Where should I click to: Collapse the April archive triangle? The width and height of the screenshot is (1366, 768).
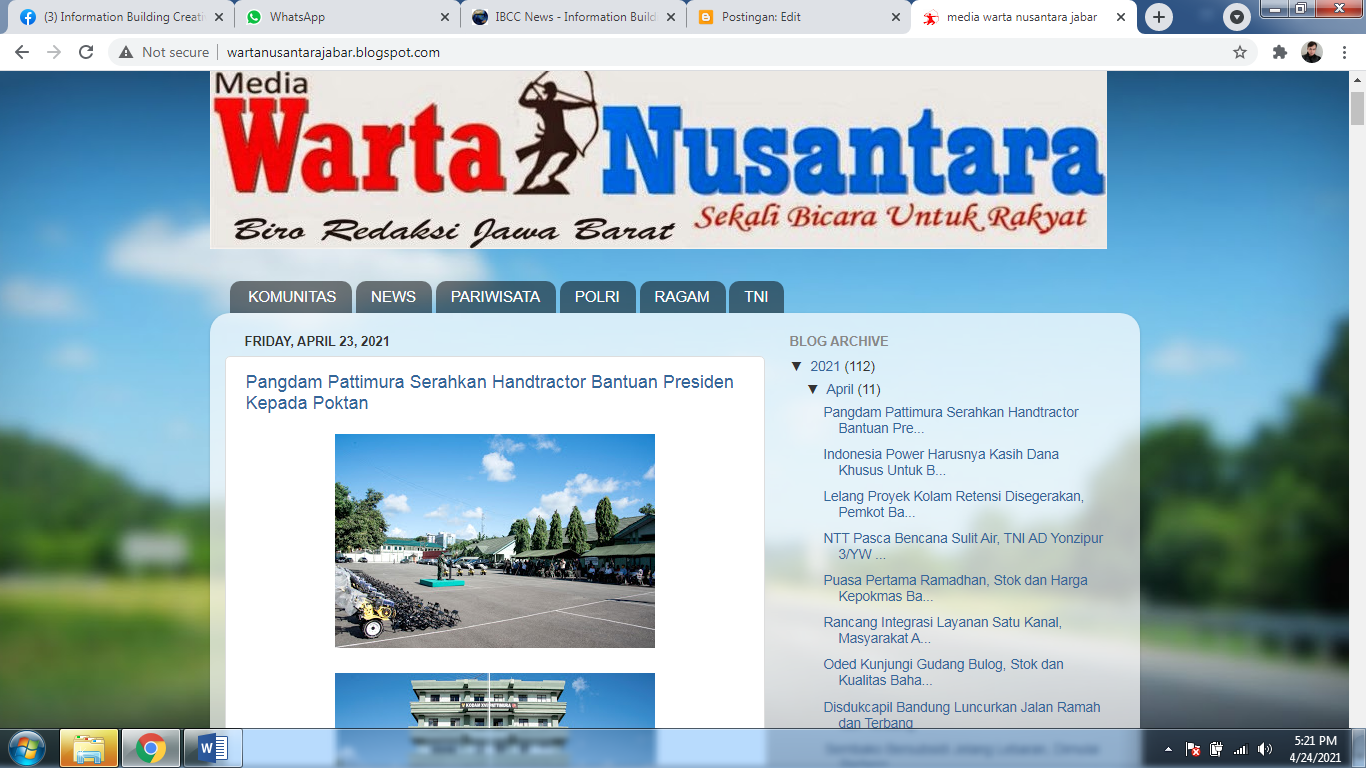coord(813,389)
